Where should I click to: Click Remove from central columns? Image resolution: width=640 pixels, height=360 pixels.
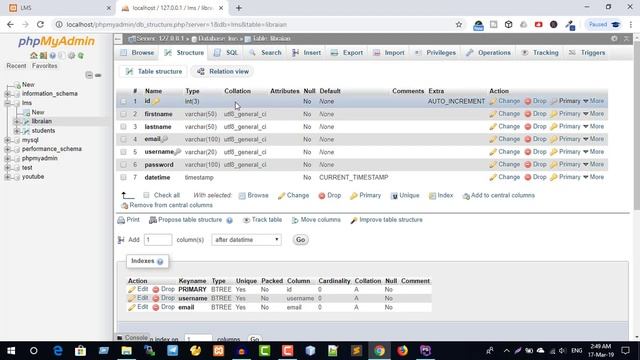tap(167, 205)
